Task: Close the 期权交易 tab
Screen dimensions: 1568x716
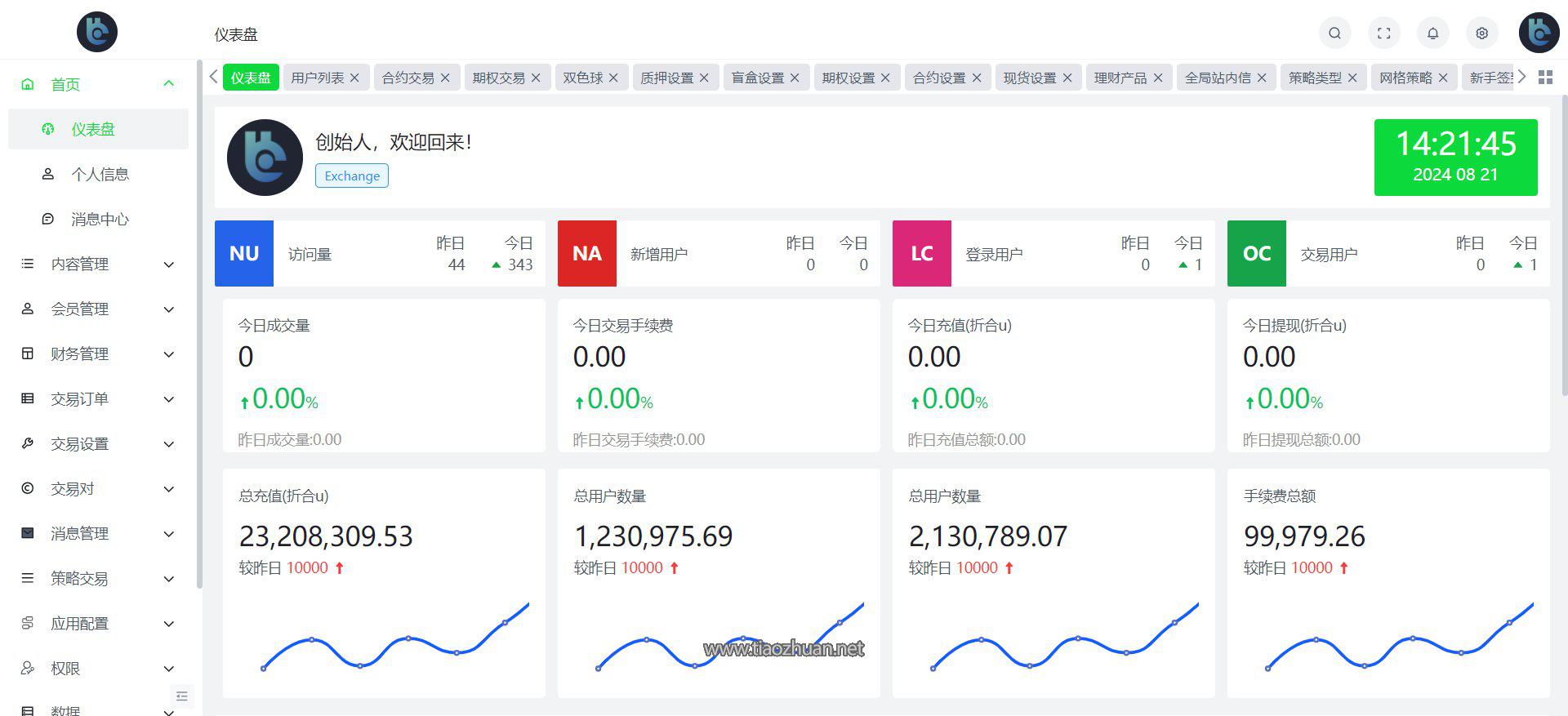Action: [536, 78]
